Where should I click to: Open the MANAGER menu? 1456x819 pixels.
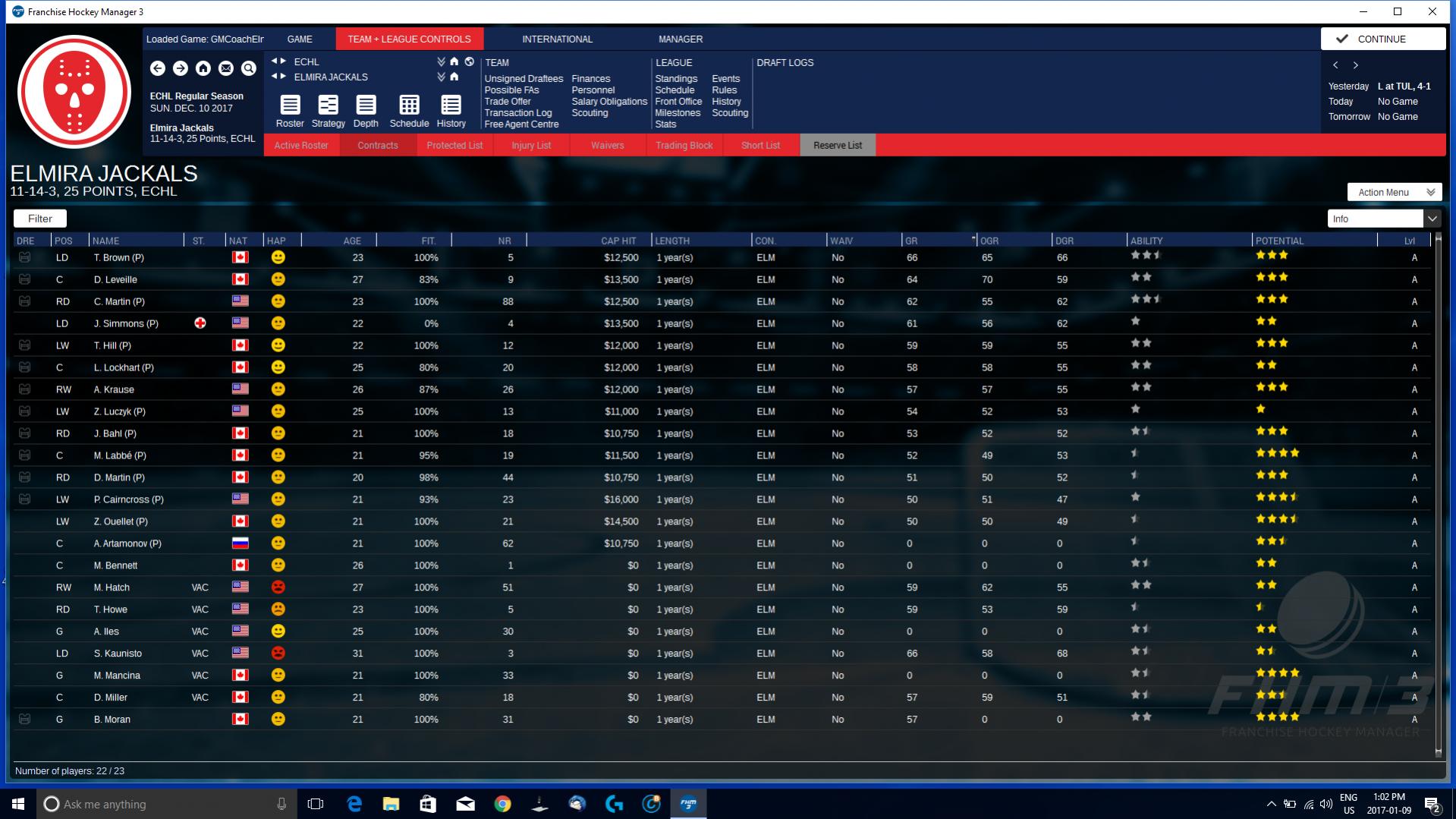[x=681, y=39]
